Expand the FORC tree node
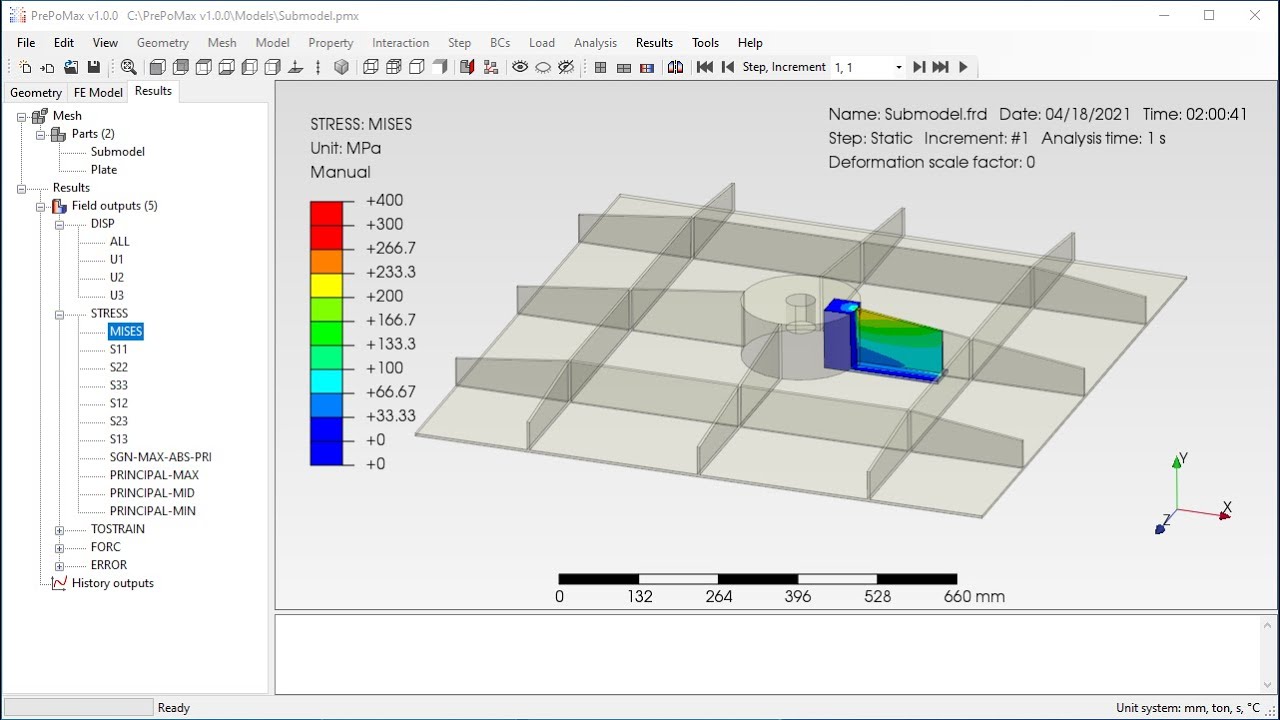This screenshot has height=720, width=1280. [x=60, y=548]
